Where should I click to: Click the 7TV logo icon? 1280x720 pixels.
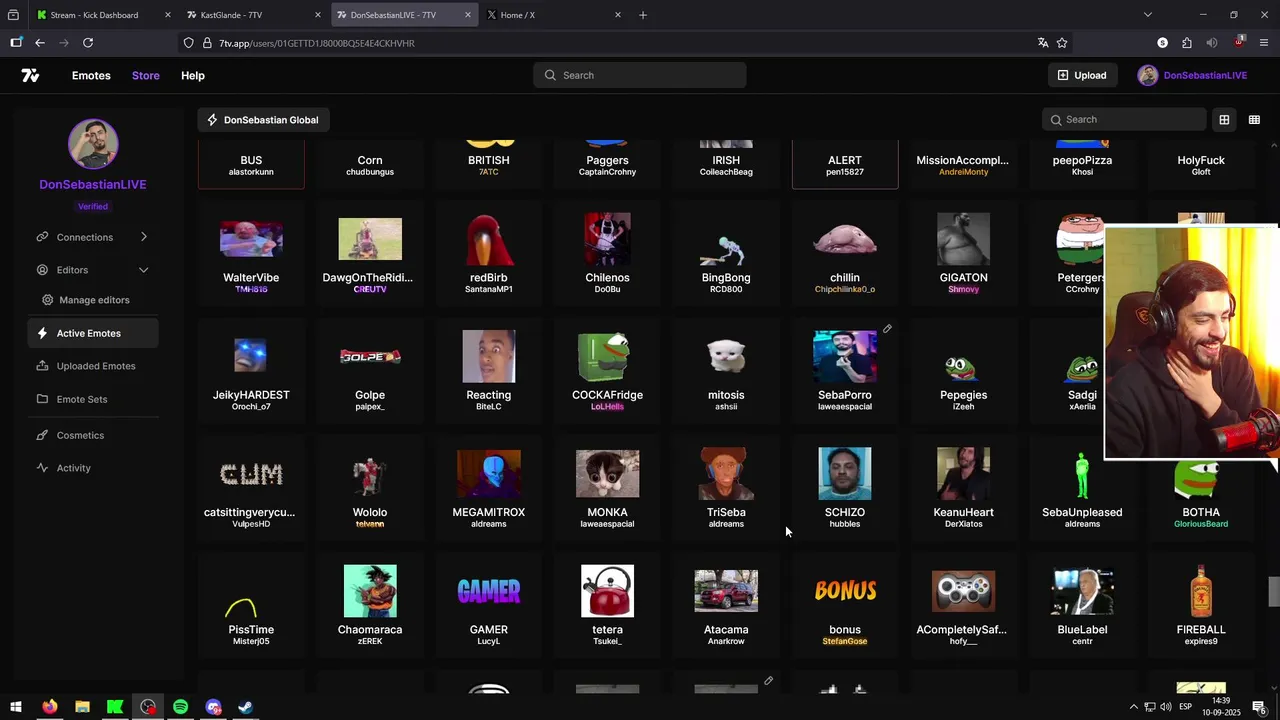(x=30, y=75)
